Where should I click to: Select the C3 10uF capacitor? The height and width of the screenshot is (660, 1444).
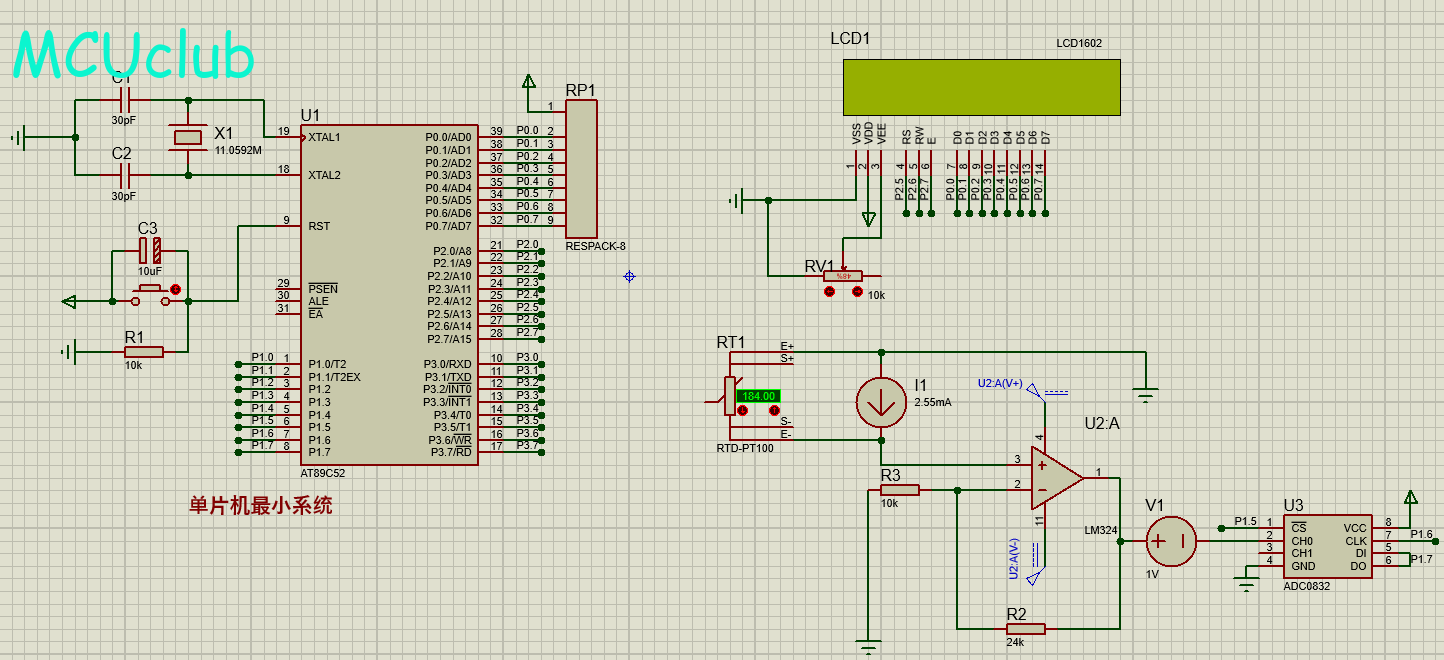[x=149, y=250]
